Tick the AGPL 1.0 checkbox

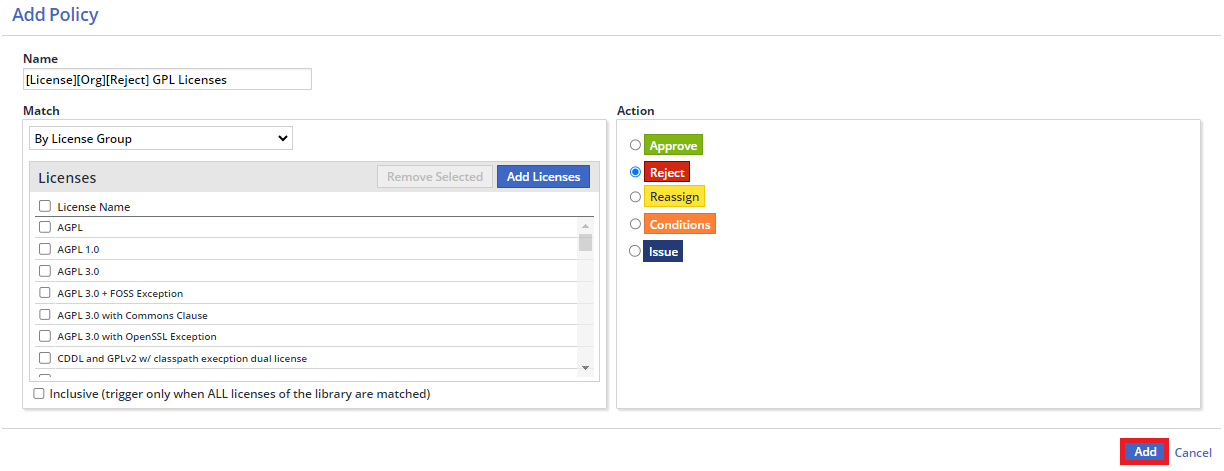[x=45, y=249]
